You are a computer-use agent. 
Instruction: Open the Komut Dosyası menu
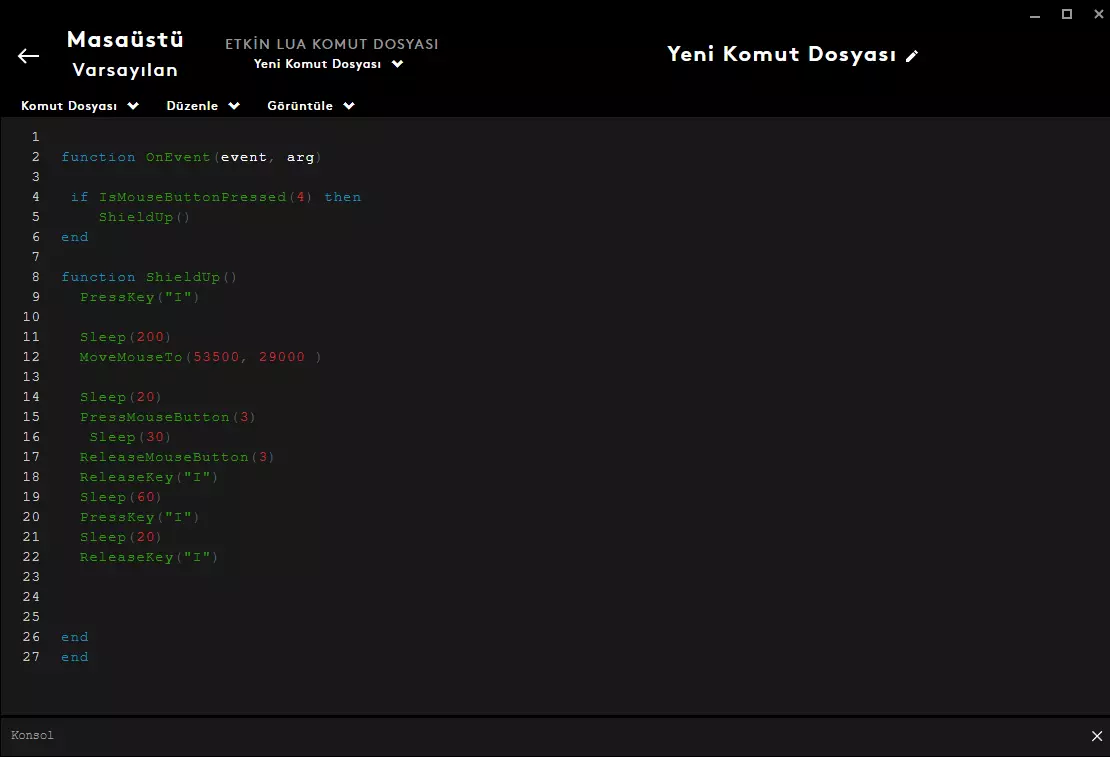point(79,106)
